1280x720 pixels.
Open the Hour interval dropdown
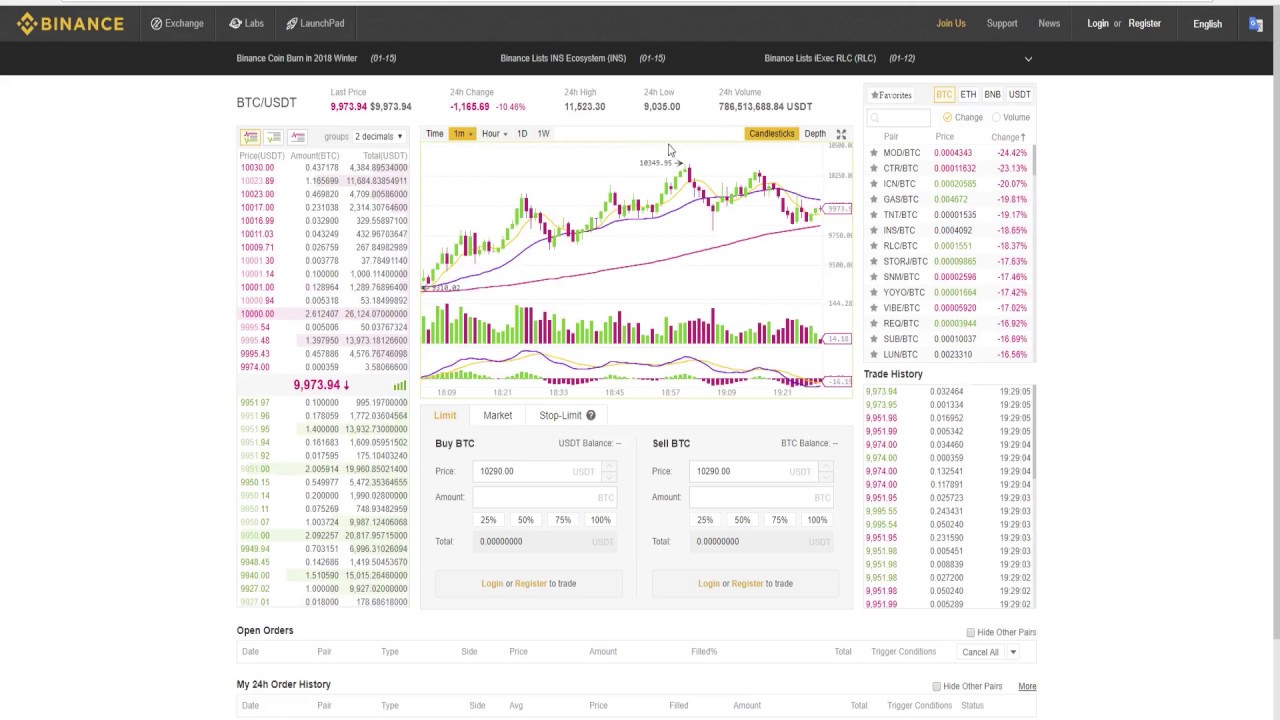point(494,134)
